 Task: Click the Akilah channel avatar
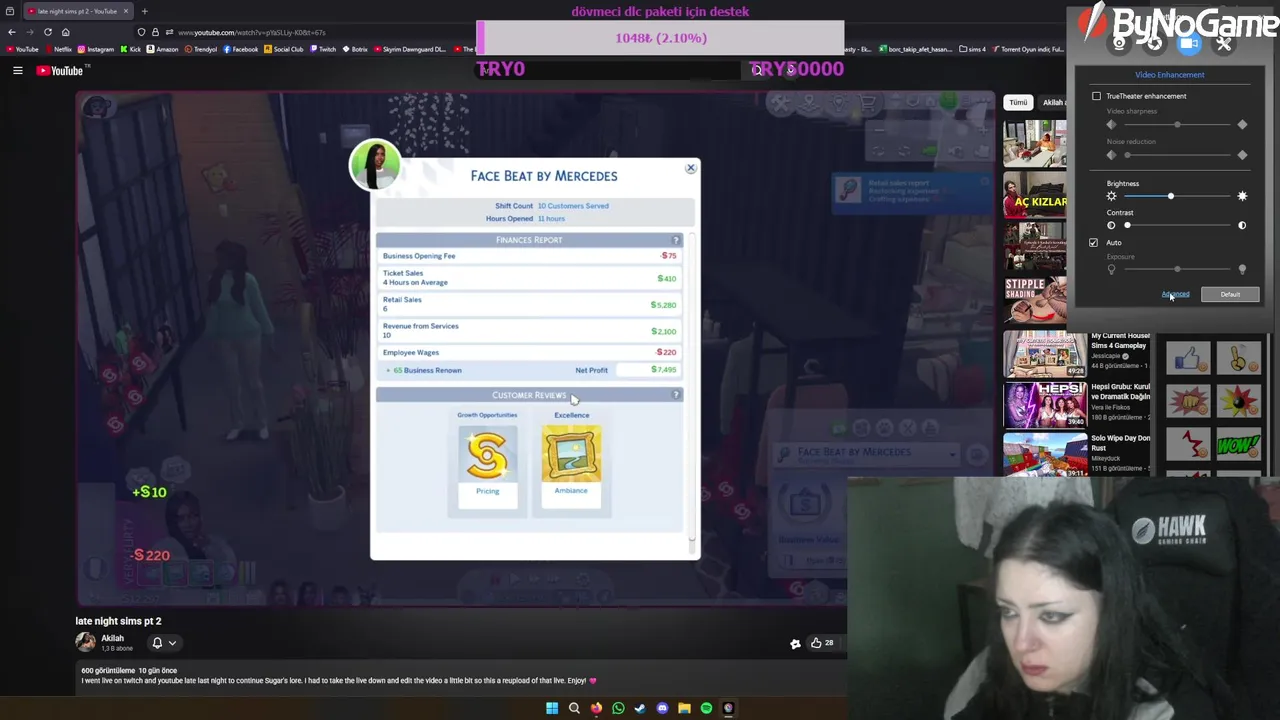tap(86, 642)
